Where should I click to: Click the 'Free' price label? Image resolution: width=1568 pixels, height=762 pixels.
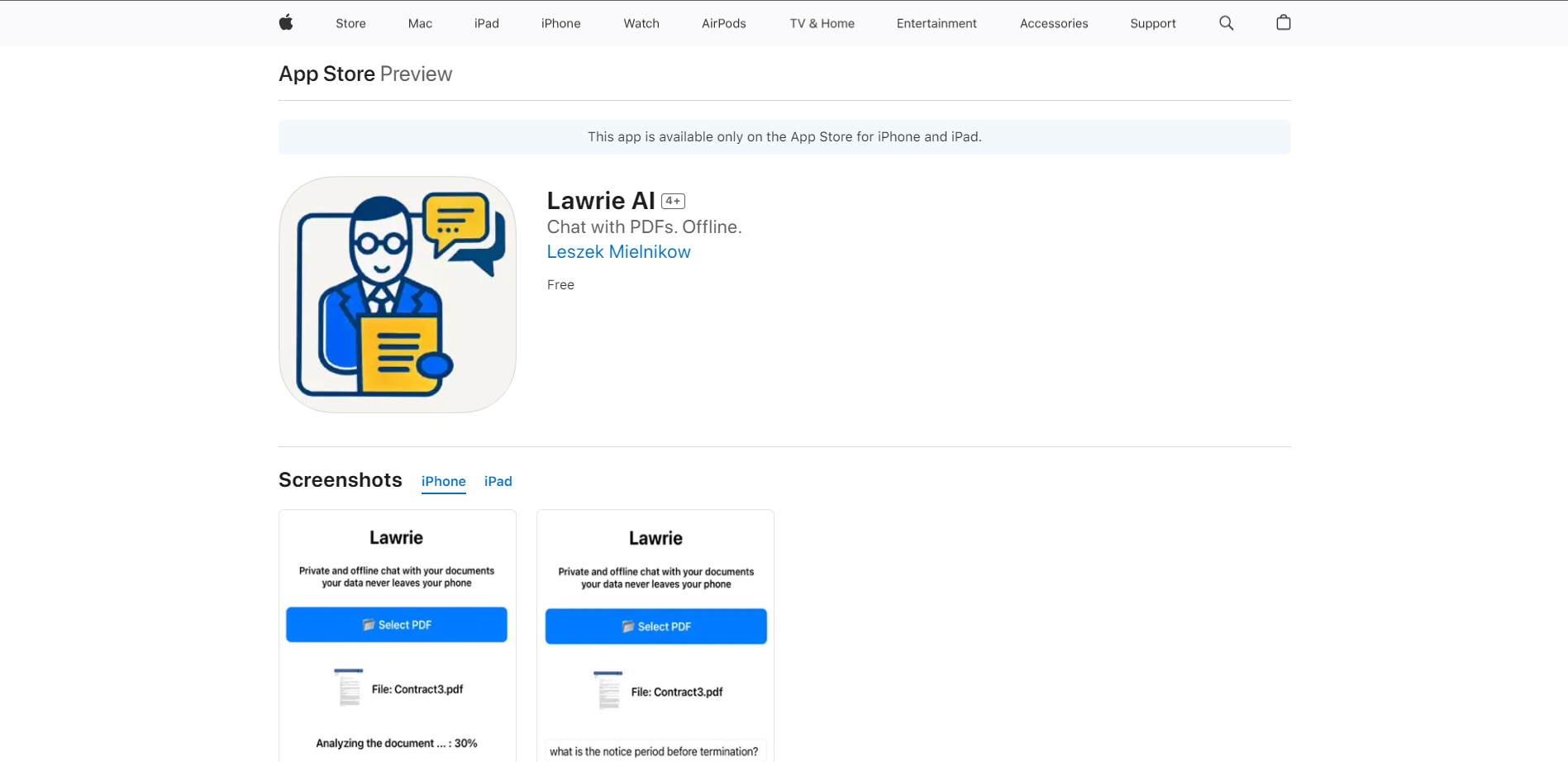[560, 285]
